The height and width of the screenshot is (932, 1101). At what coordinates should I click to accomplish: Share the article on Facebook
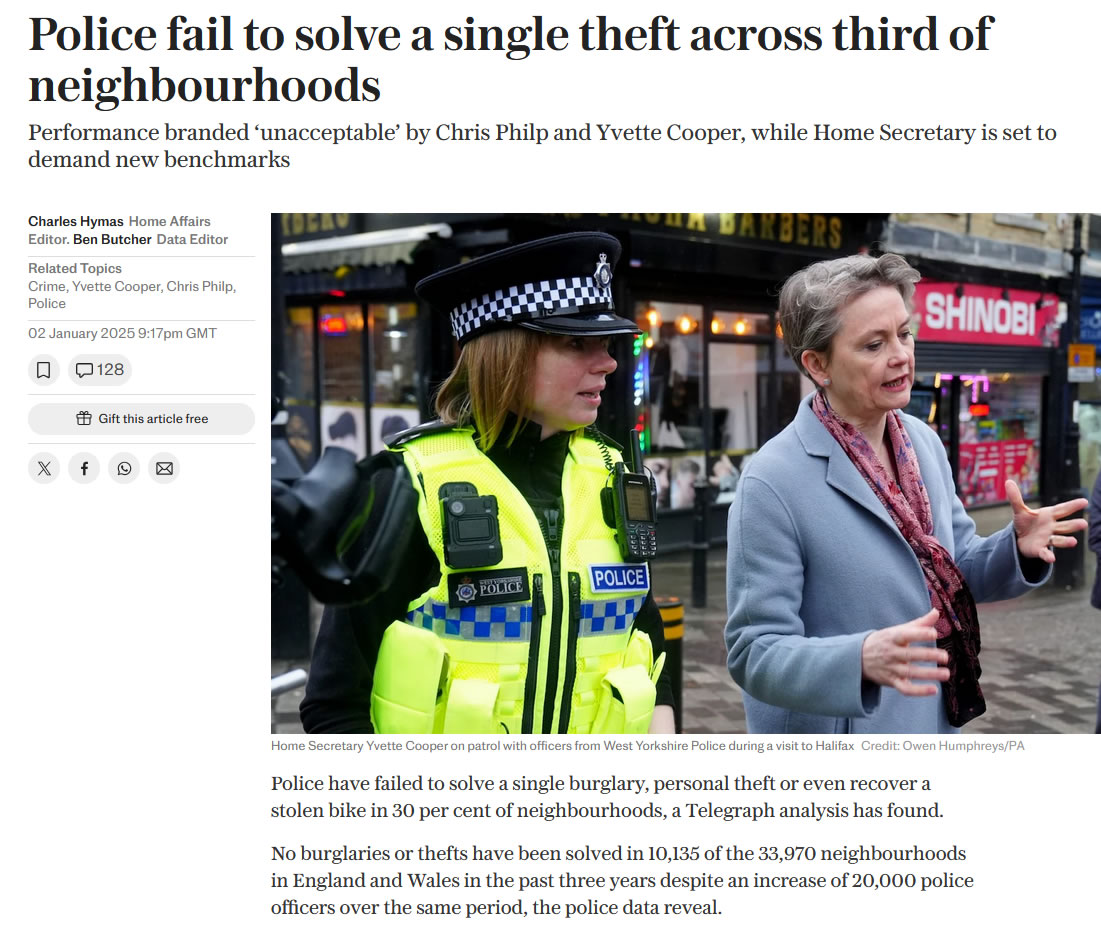[84, 468]
